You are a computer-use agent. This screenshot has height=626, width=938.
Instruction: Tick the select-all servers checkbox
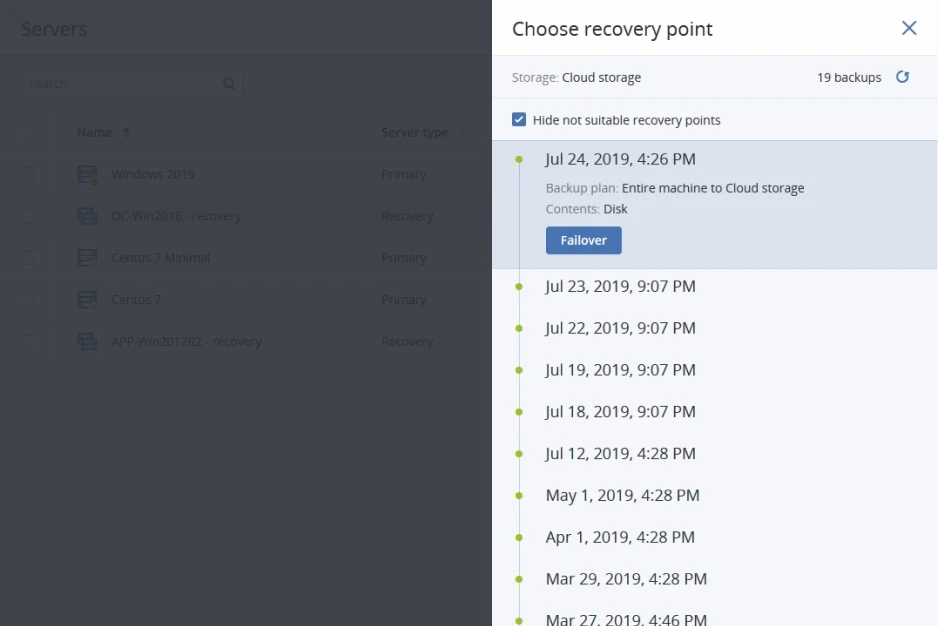coord(28,132)
